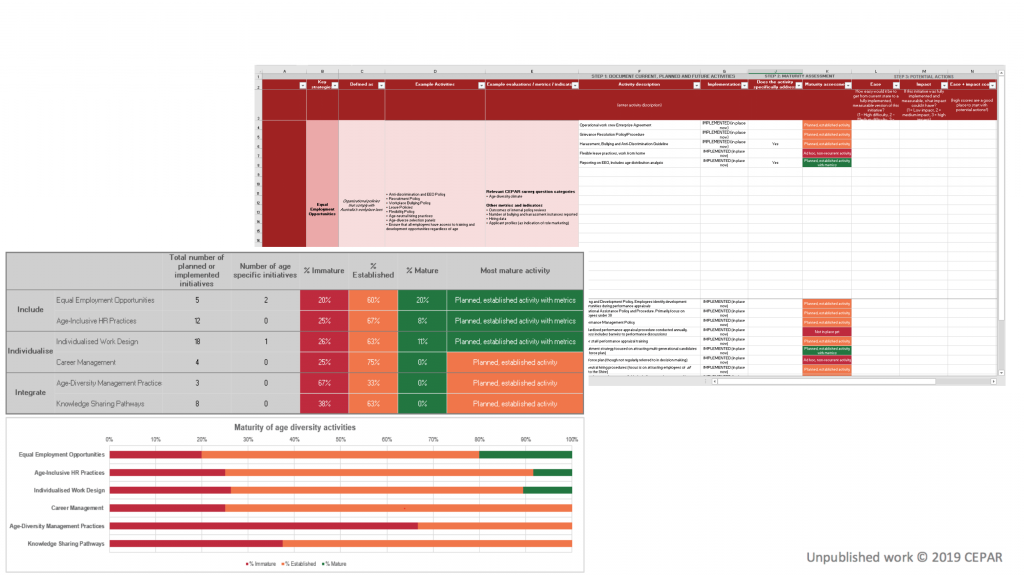Open the Ease column filter arrow
The width and height of the screenshot is (1024, 576).
[896, 86]
